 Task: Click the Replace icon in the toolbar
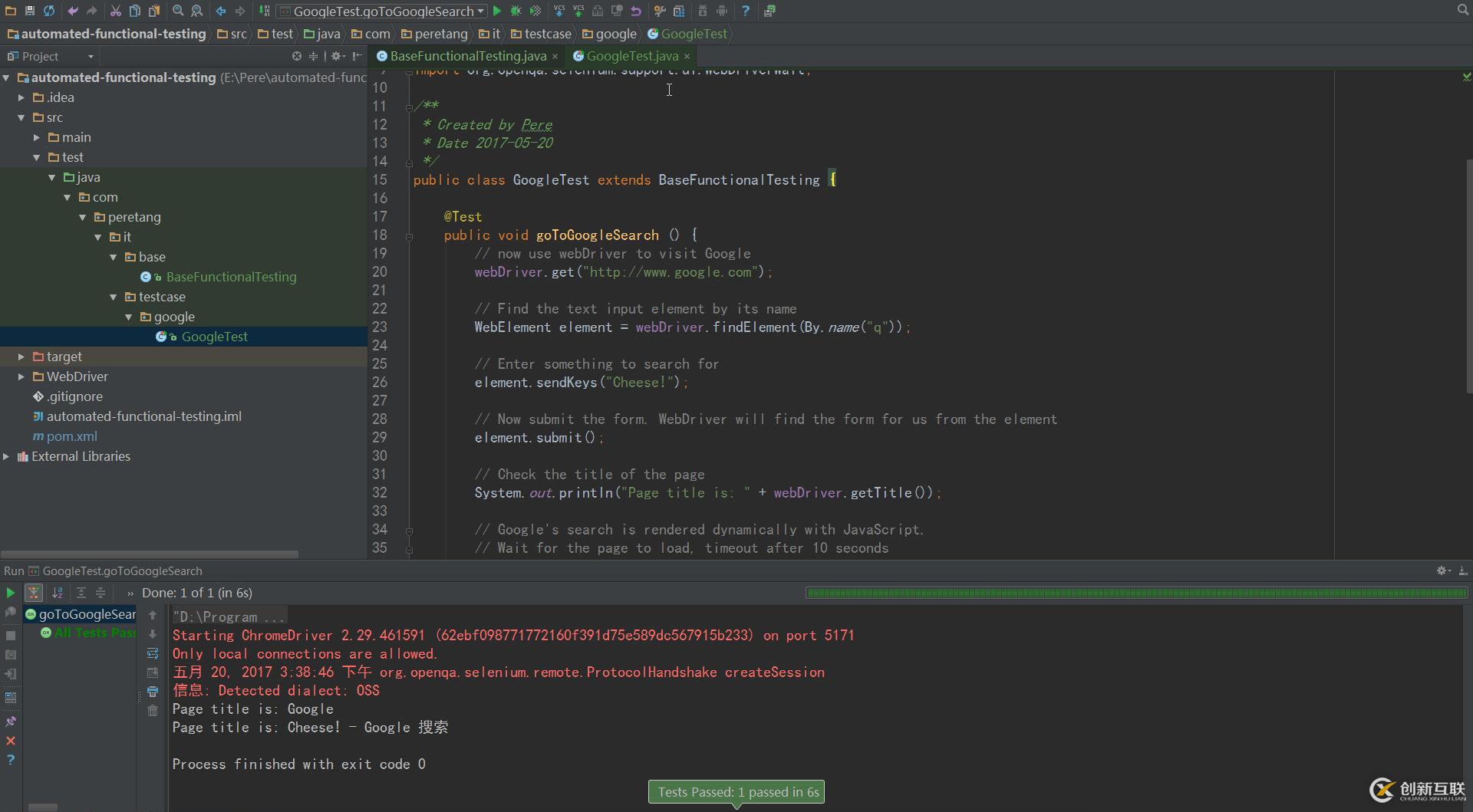click(x=197, y=11)
